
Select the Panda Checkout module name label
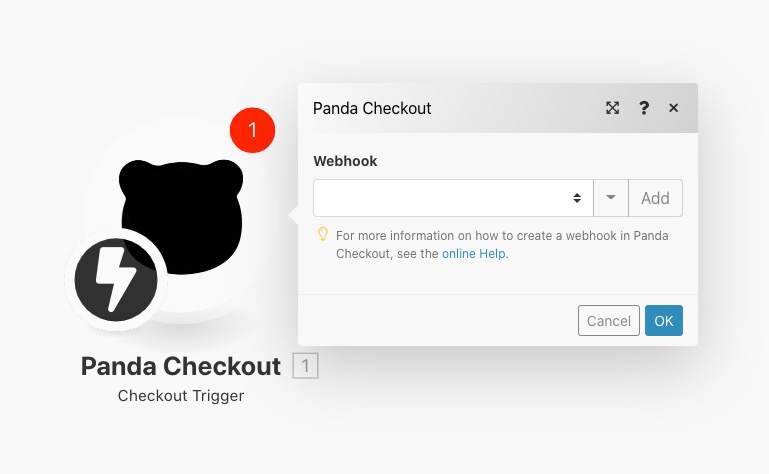click(x=181, y=366)
